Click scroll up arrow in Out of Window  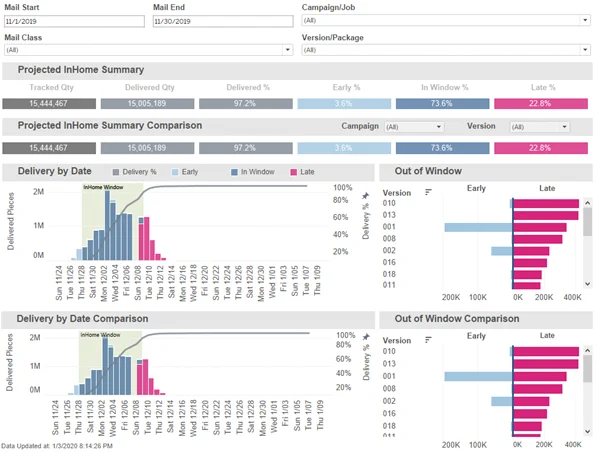pos(588,203)
